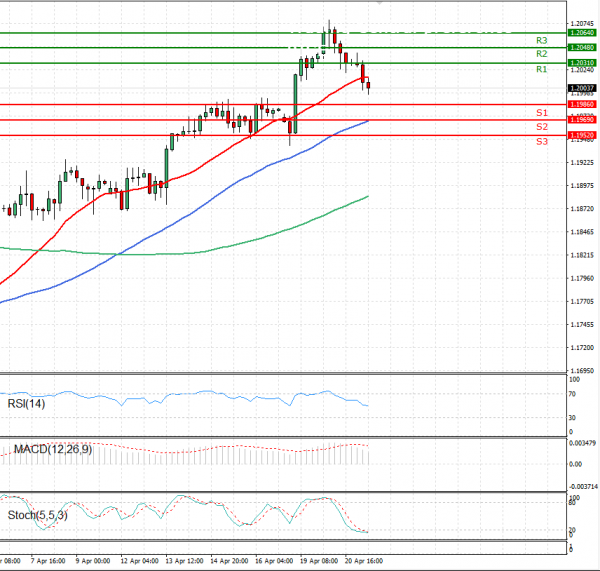Click the RSI scale value 30
Screen dimensions: 600x571
[572, 418]
